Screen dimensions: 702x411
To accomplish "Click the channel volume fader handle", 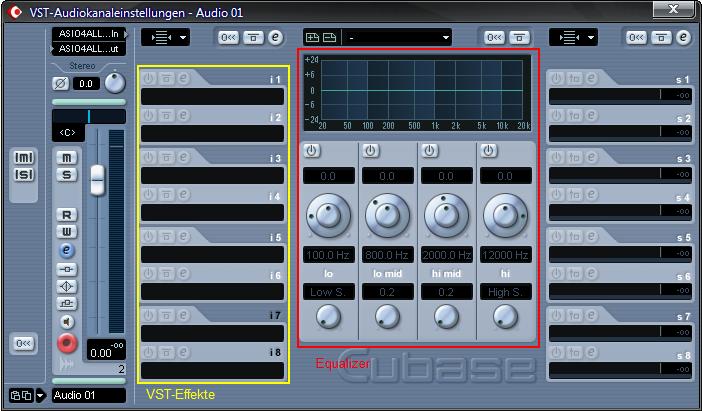I will click(x=97, y=178).
